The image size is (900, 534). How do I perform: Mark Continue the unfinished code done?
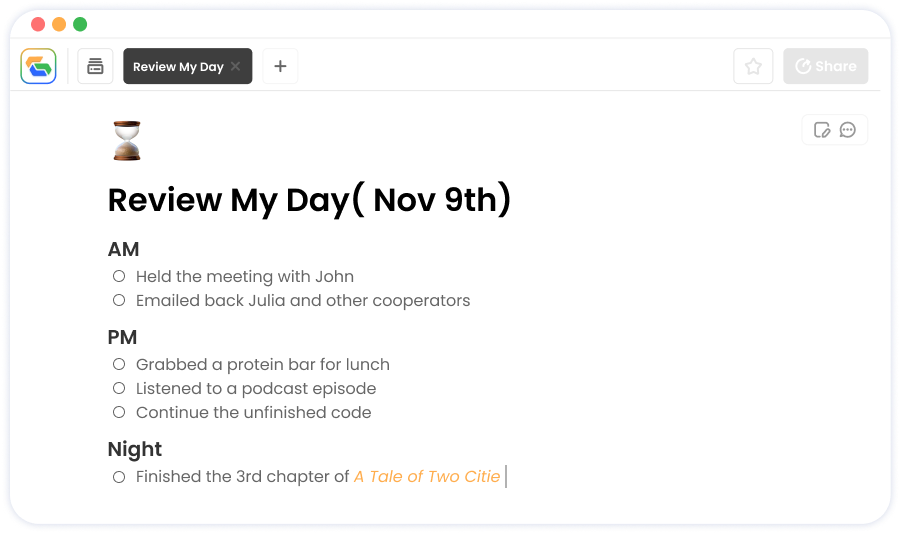pos(119,412)
